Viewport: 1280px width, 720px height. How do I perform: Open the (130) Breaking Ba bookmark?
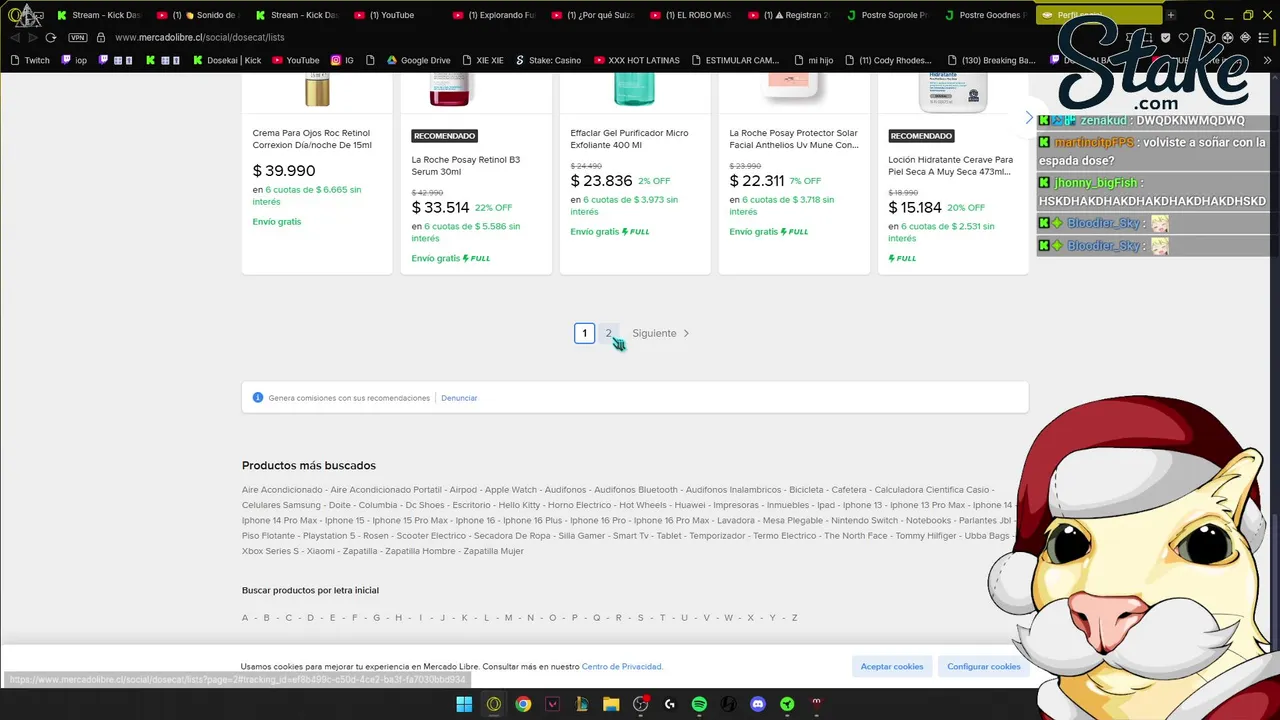pos(991,60)
